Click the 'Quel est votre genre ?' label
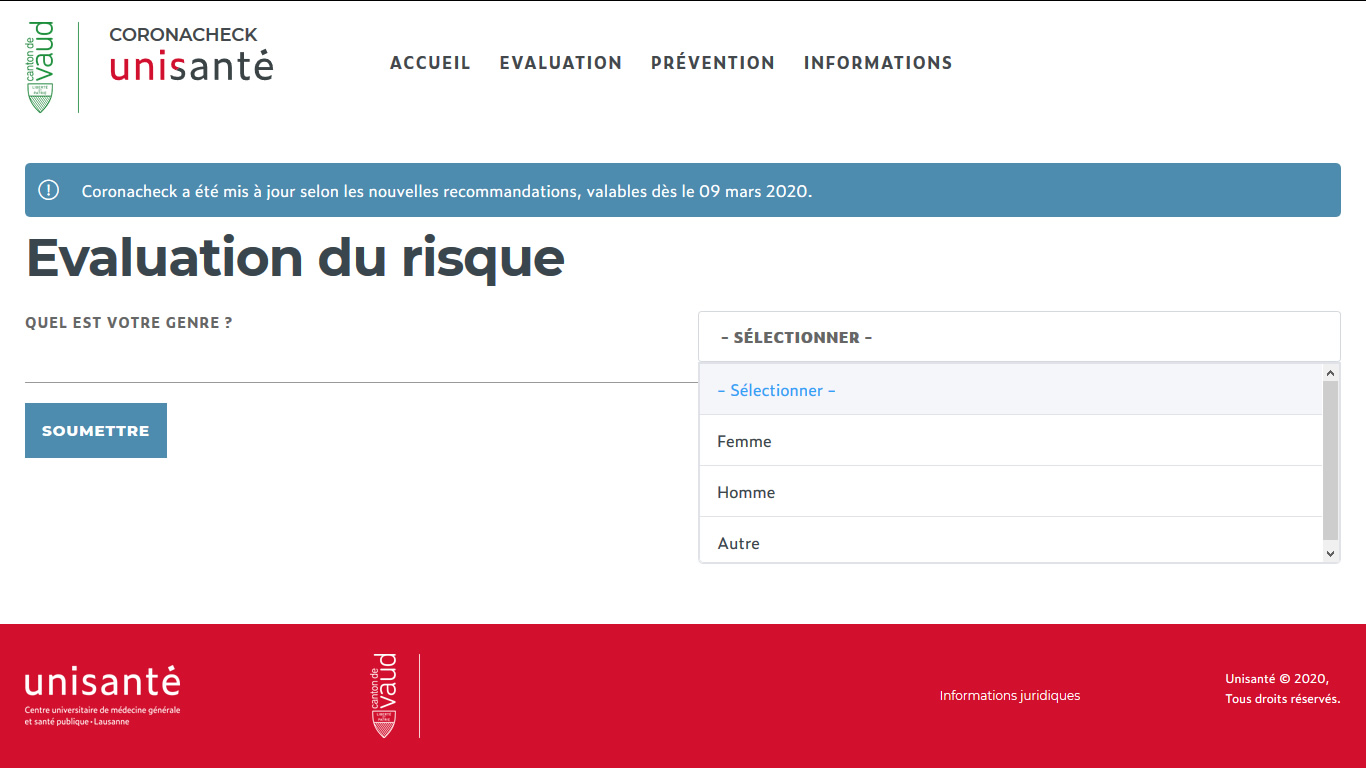1366x768 pixels. (129, 323)
